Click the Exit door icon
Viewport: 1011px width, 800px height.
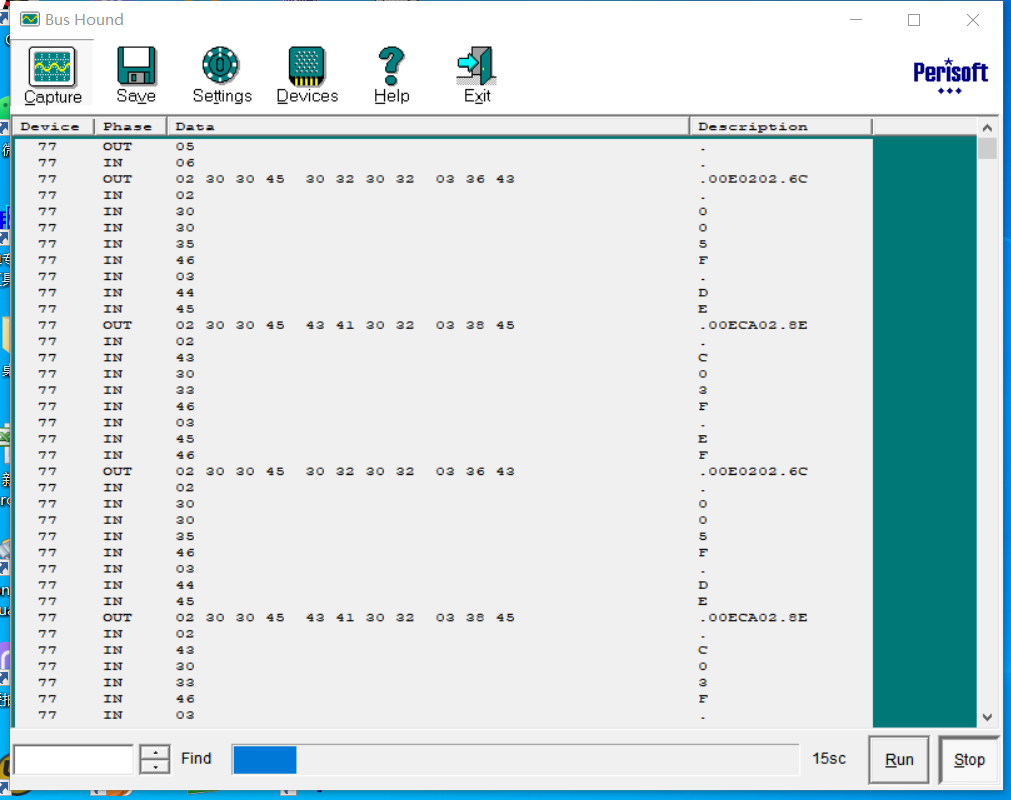pos(476,66)
